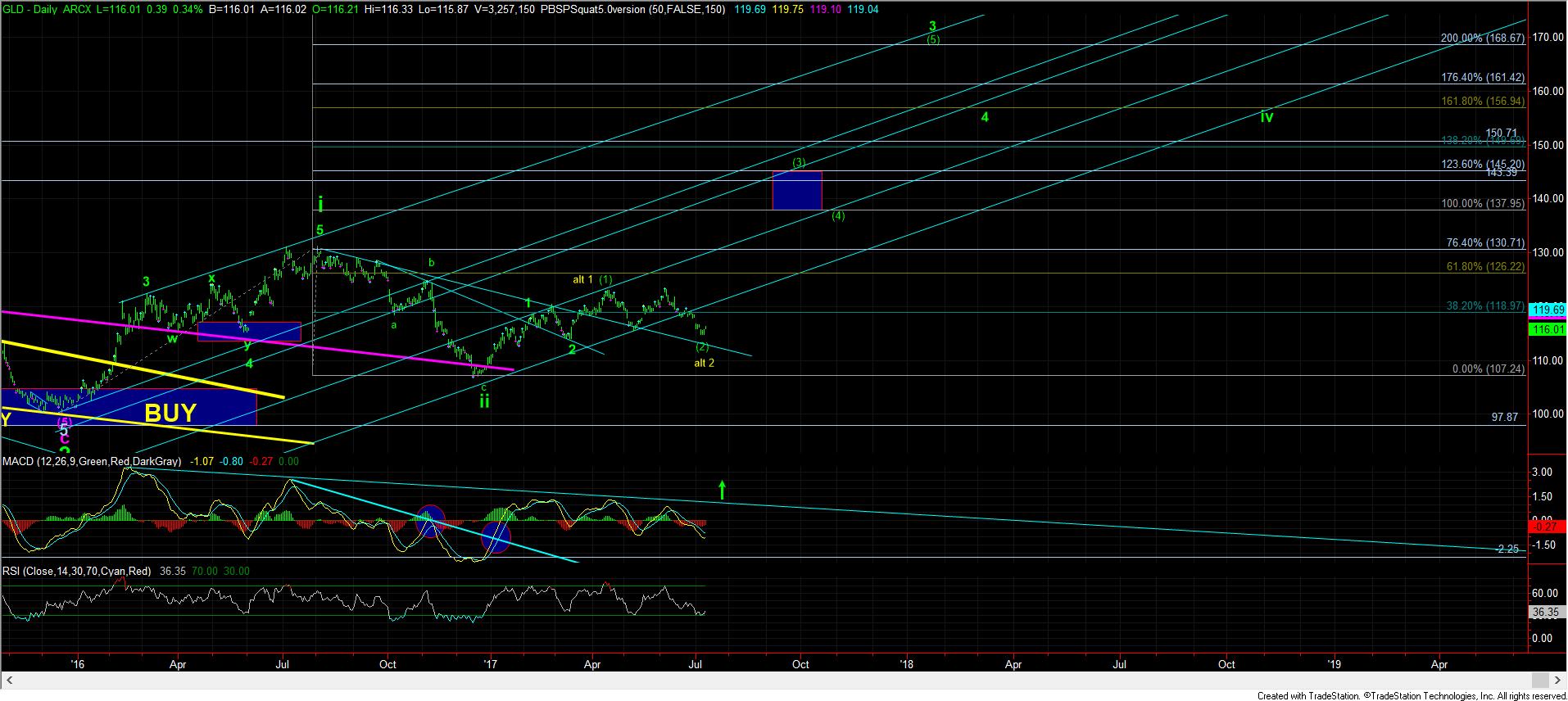This screenshot has height=701, width=1568.
Task: Click the '19 year label on time axis
Action: 1334,664
